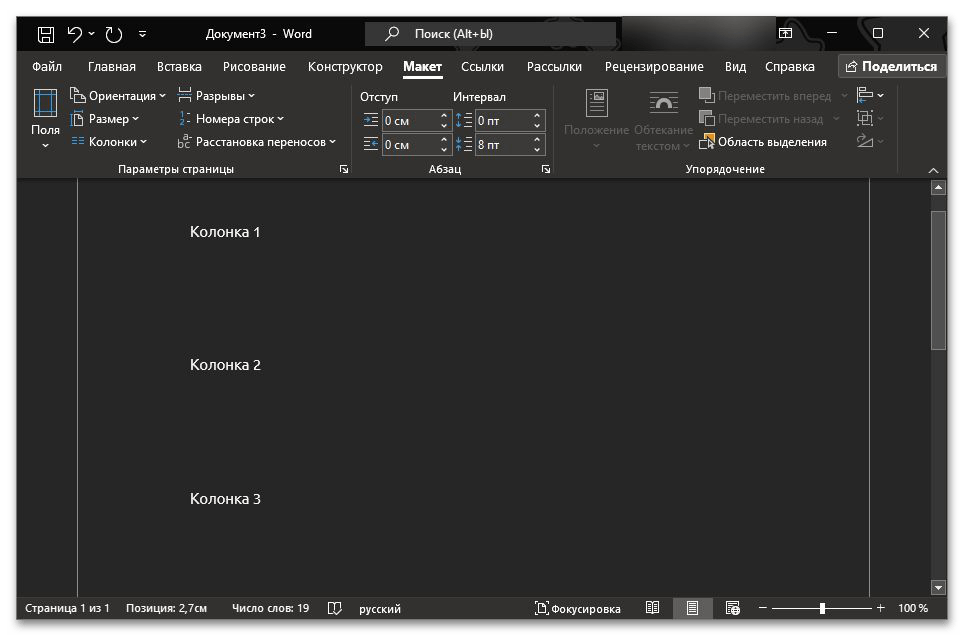Open Область выделения selection pane
This screenshot has width=964, height=636.
[765, 142]
